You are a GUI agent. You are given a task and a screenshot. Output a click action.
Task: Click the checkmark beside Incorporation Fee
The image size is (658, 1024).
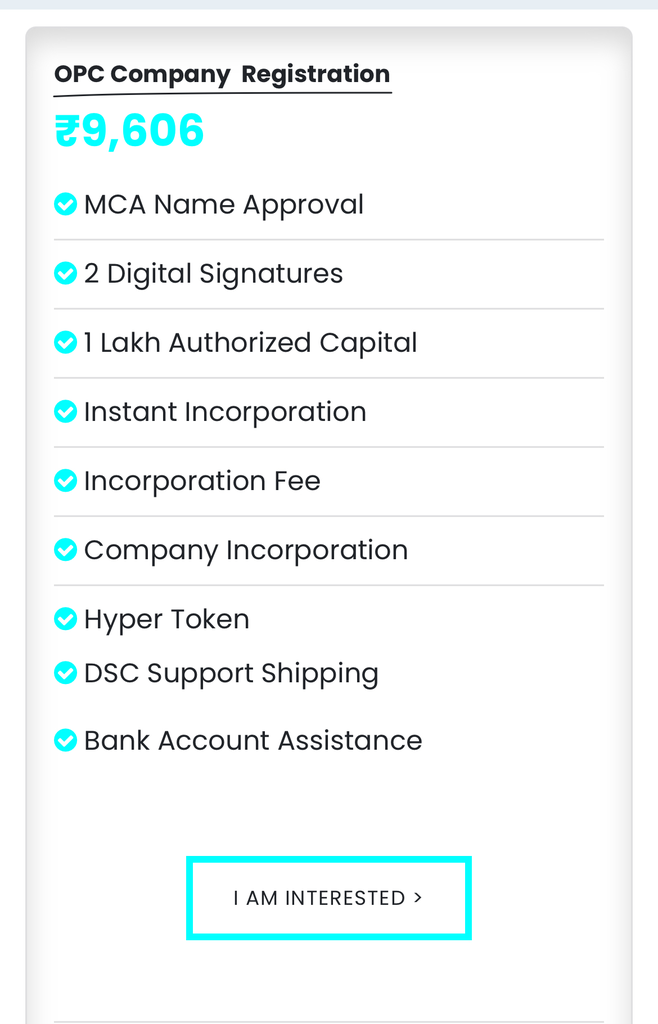[65, 480]
